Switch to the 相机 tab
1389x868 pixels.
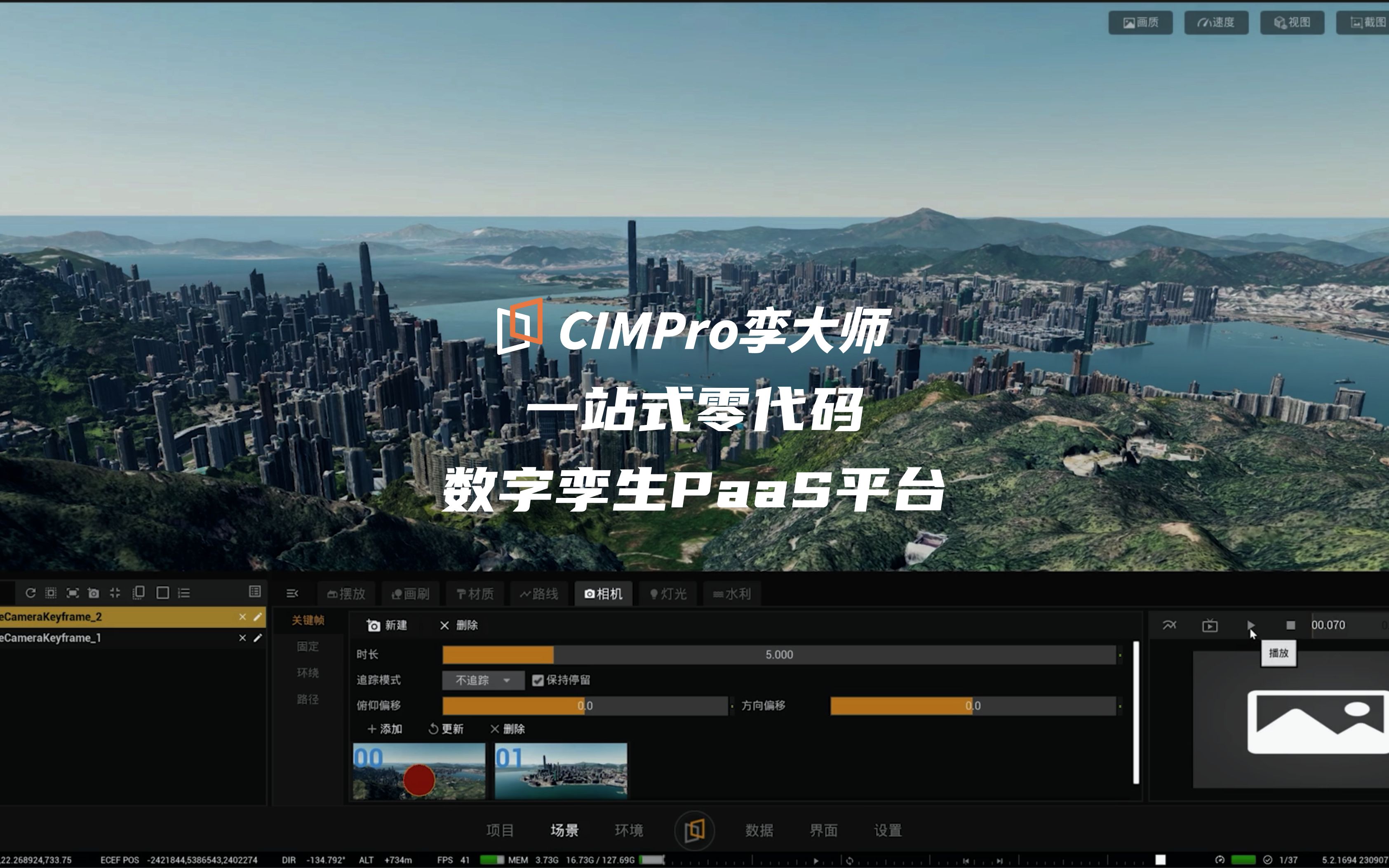[603, 594]
